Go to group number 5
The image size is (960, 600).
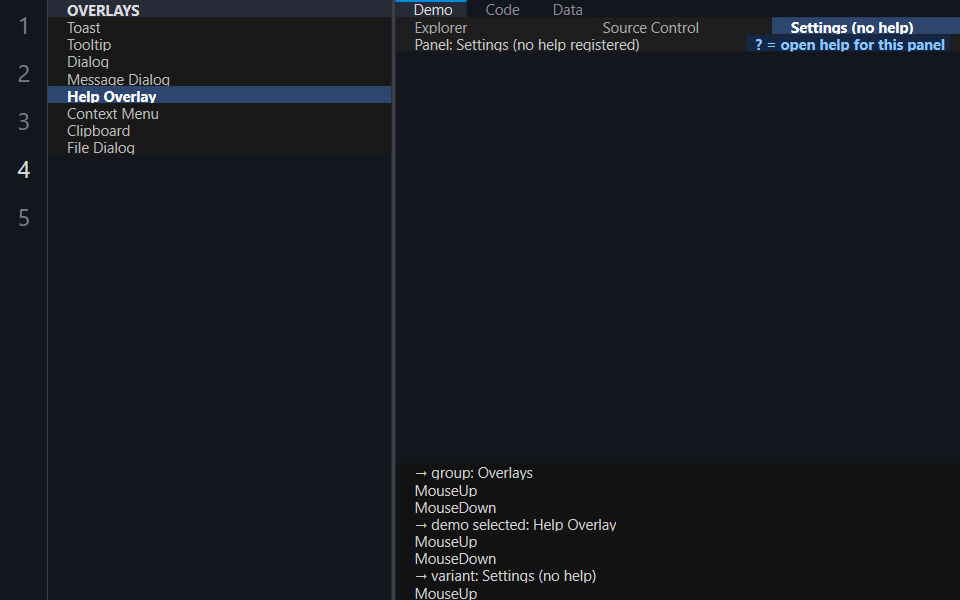coord(23,217)
